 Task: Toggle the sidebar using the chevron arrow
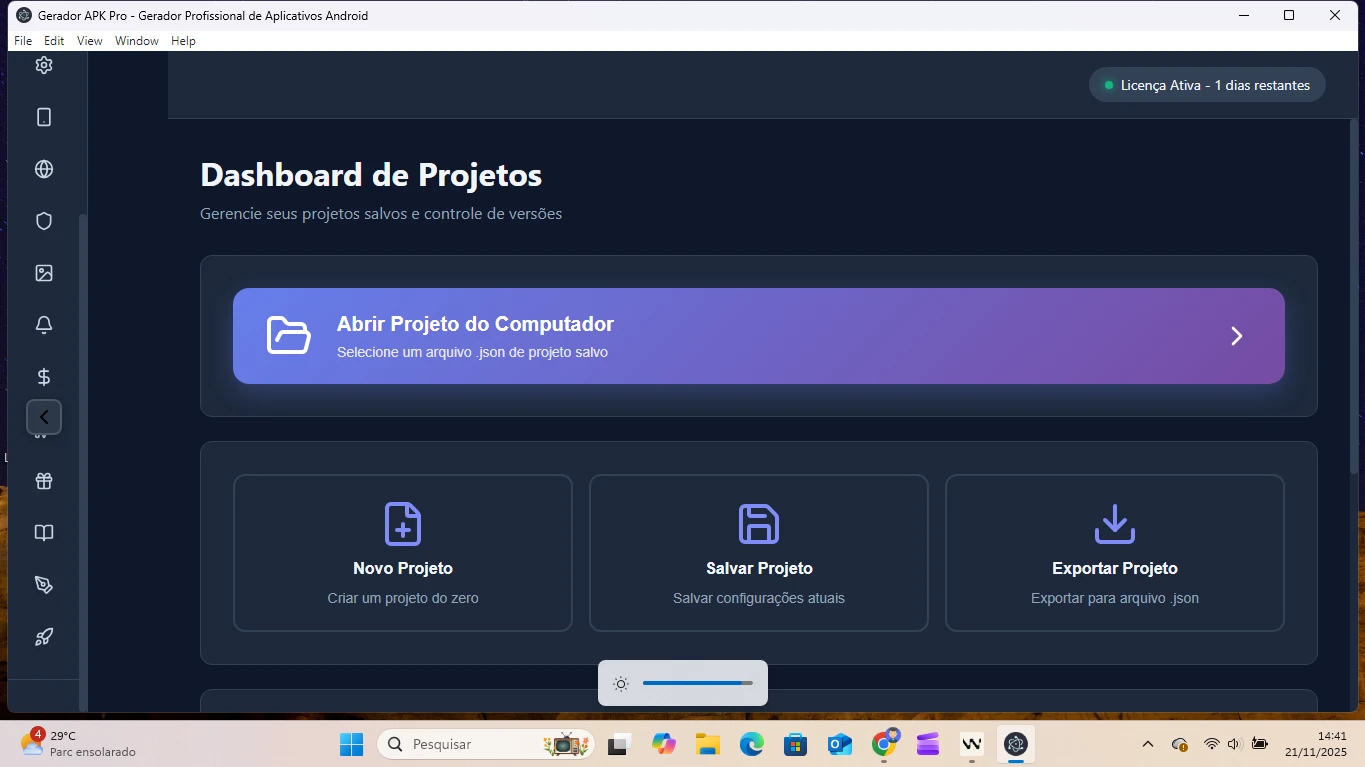44,417
